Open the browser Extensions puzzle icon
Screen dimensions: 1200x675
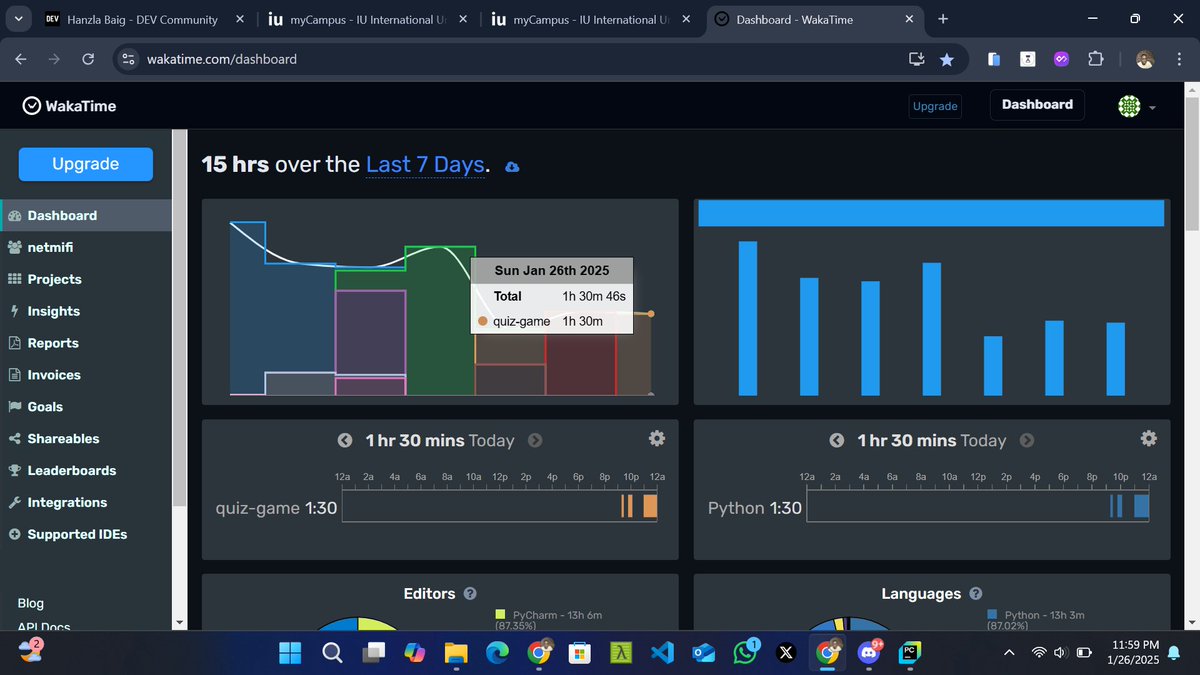pyautogui.click(x=1095, y=60)
